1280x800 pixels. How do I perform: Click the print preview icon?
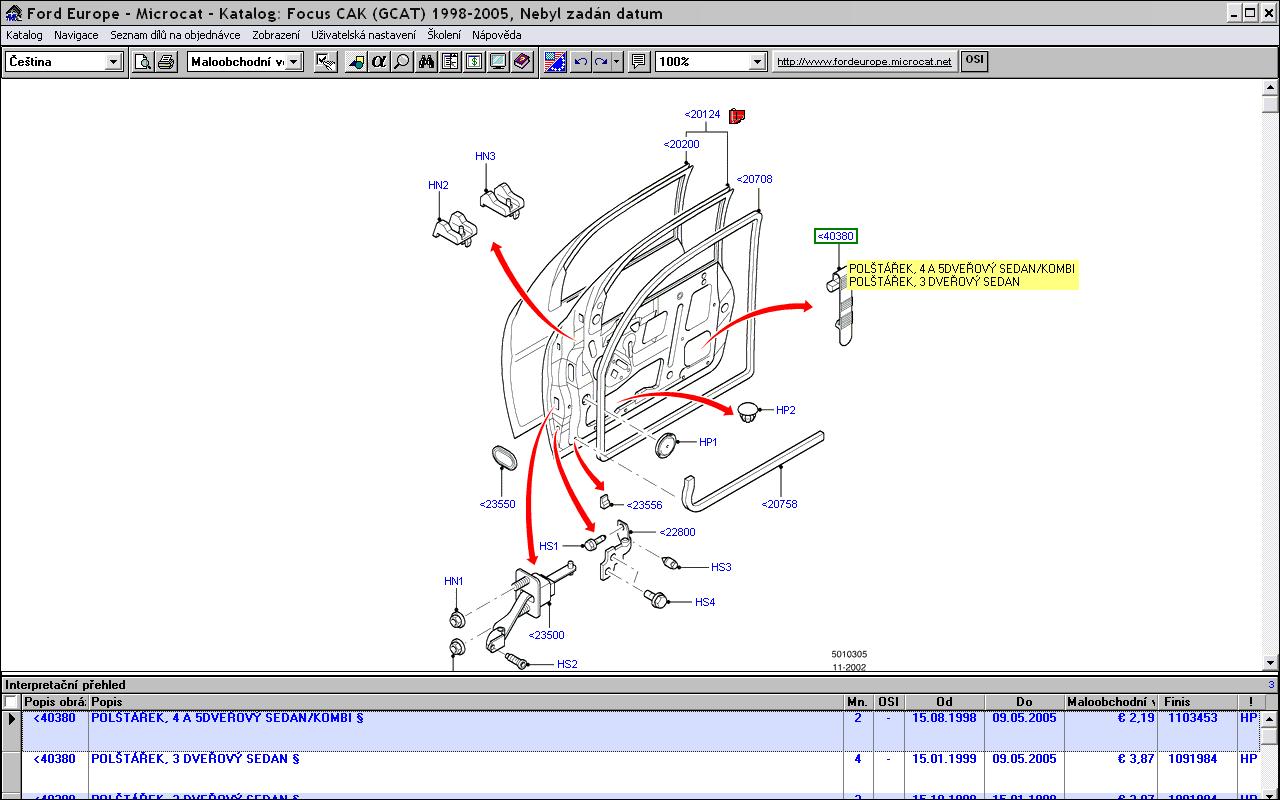(x=144, y=62)
